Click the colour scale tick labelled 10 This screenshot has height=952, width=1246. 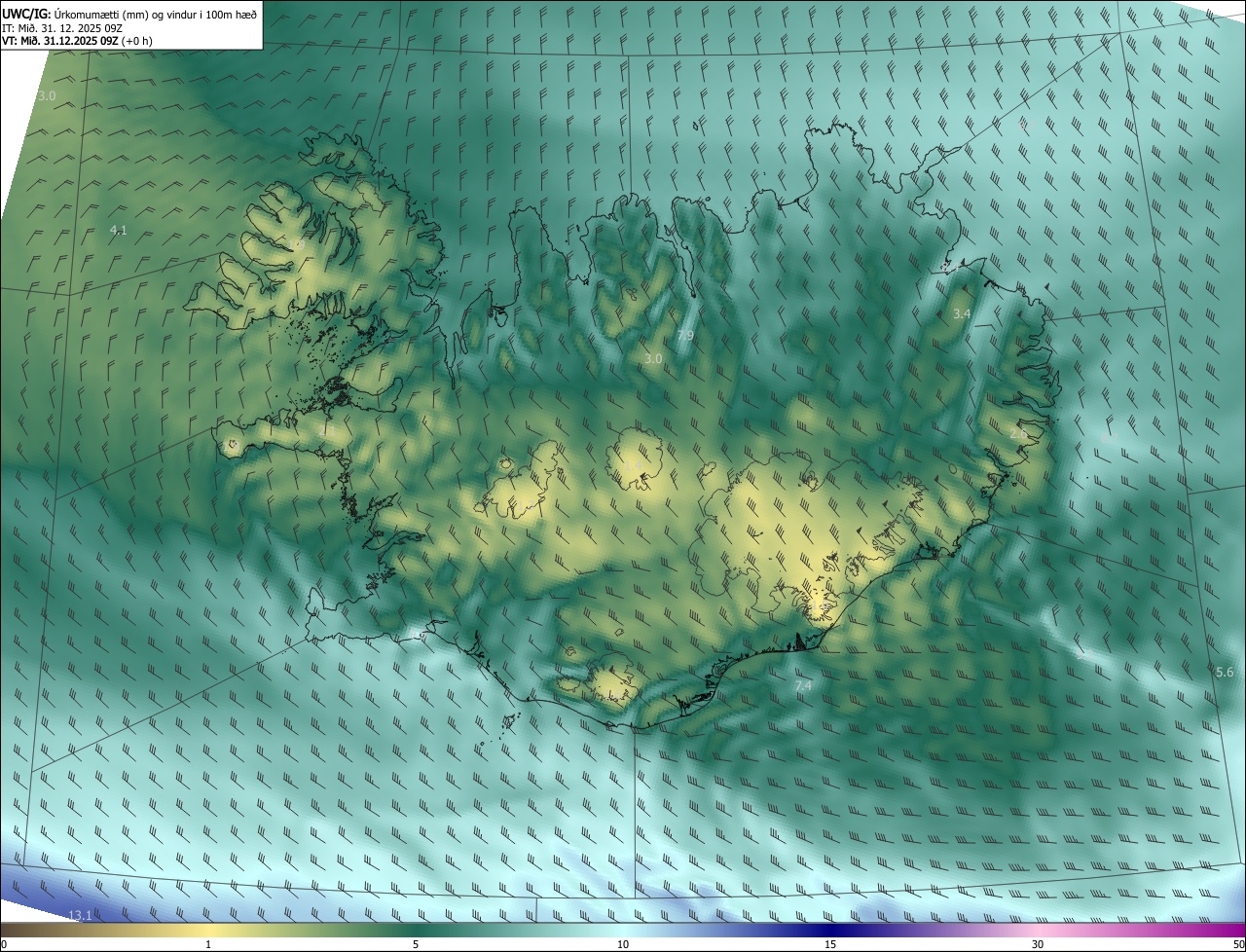tap(623, 945)
